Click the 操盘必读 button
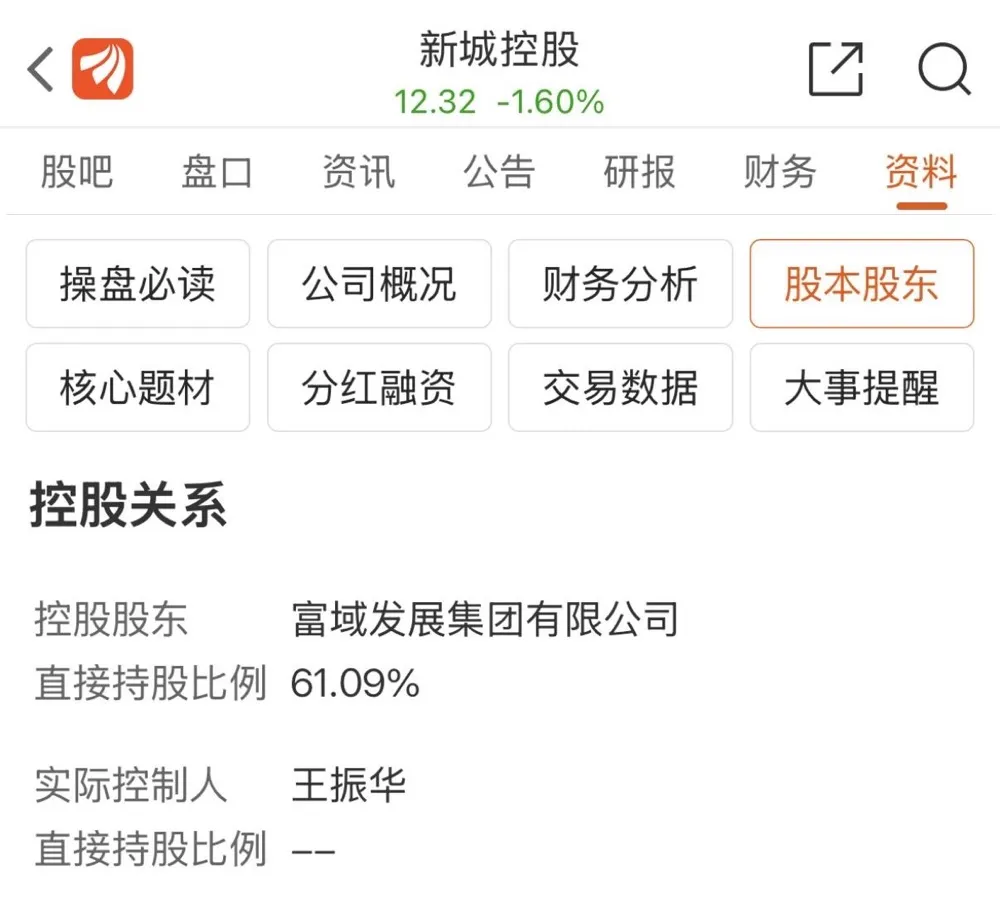The height and width of the screenshot is (904, 1000). (x=138, y=284)
